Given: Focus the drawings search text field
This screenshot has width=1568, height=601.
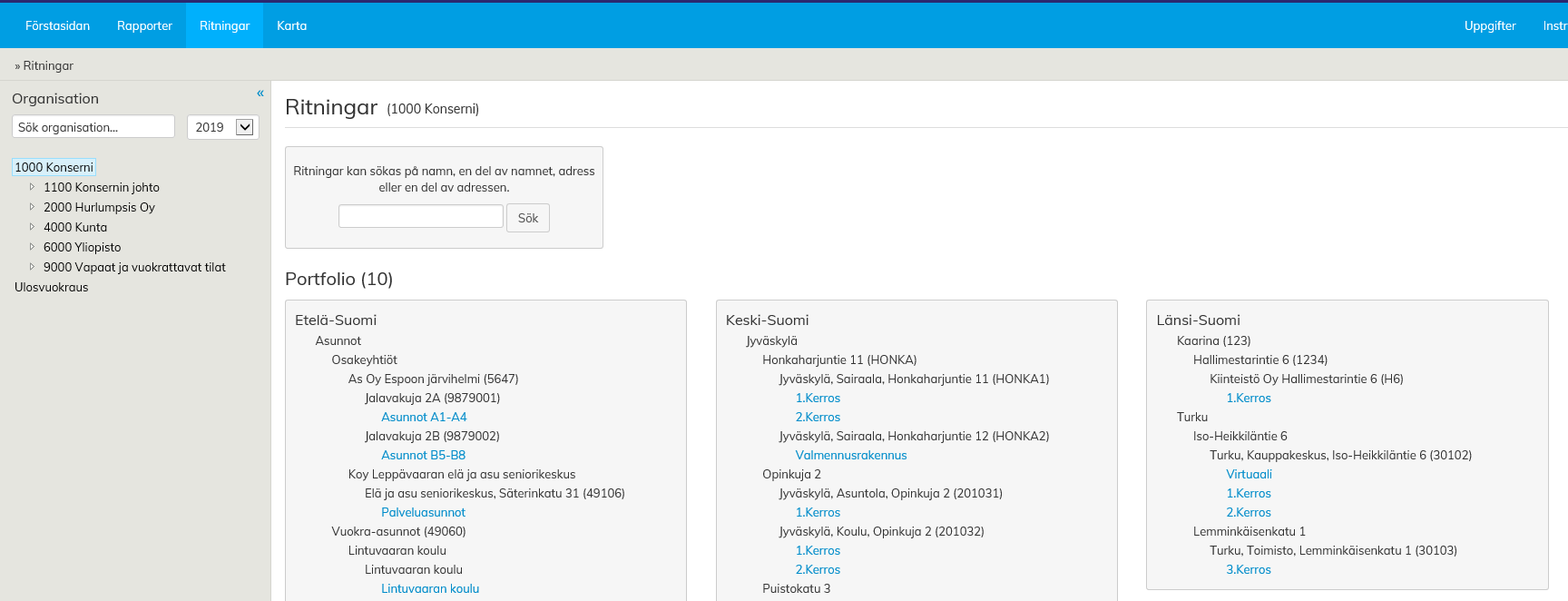Looking at the screenshot, I should tap(420, 216).
